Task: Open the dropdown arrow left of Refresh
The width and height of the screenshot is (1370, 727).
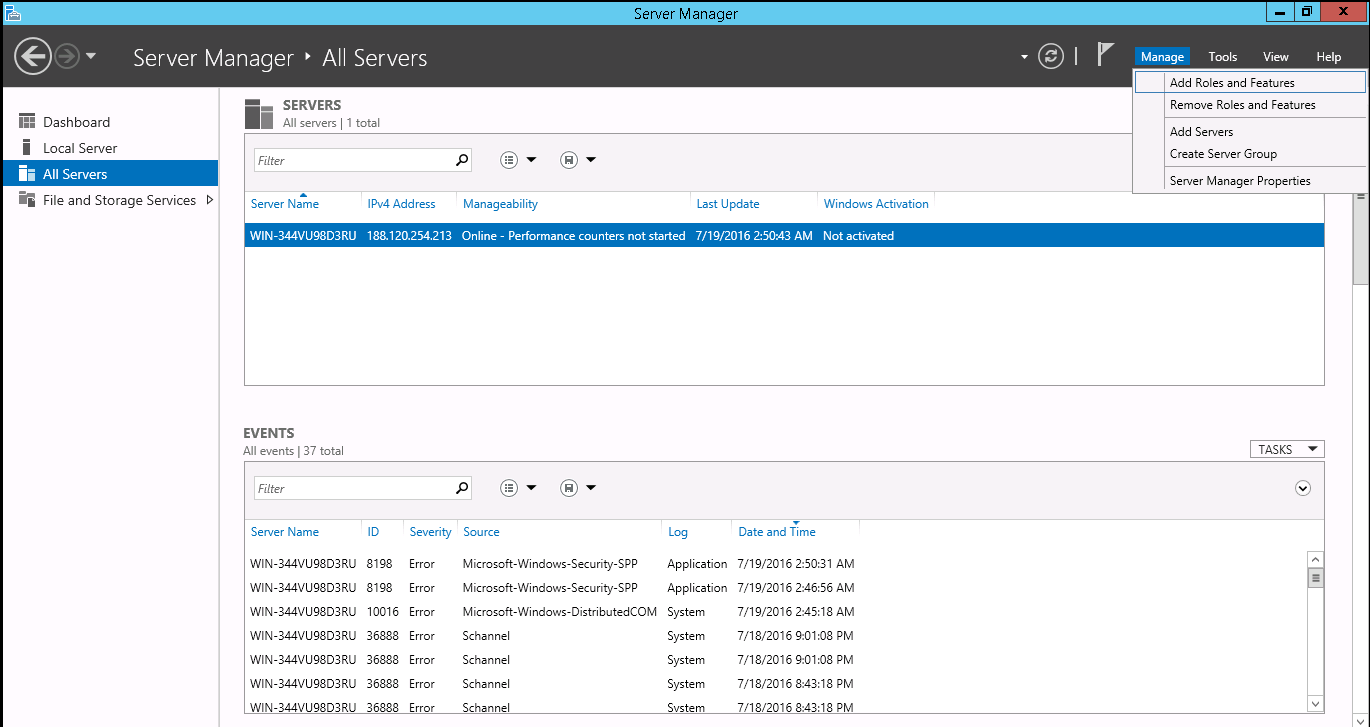Action: pyautogui.click(x=1024, y=57)
